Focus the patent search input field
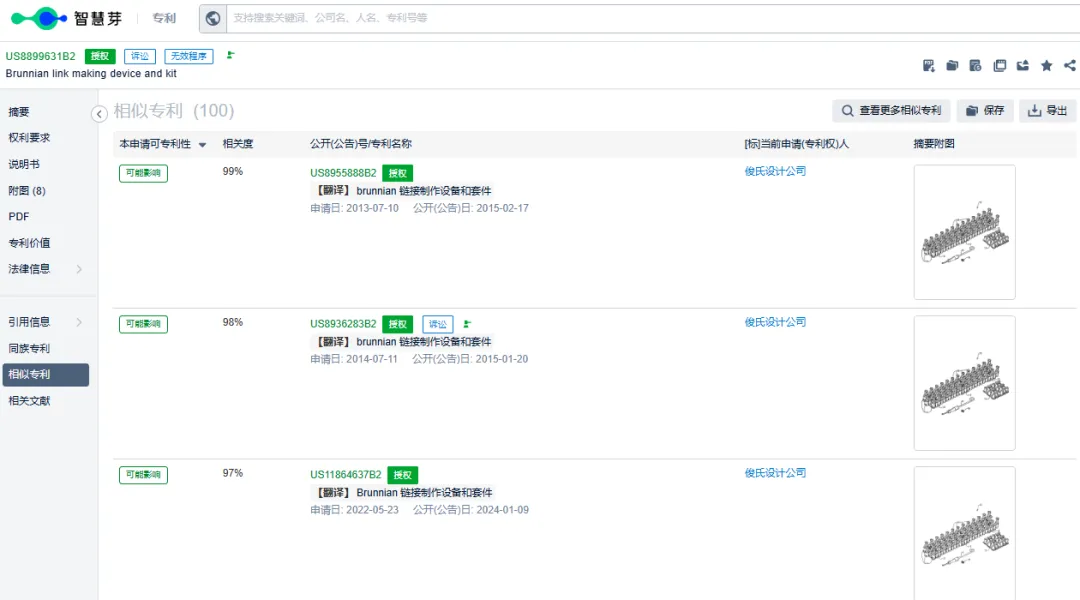1080x600 pixels. coord(653,19)
